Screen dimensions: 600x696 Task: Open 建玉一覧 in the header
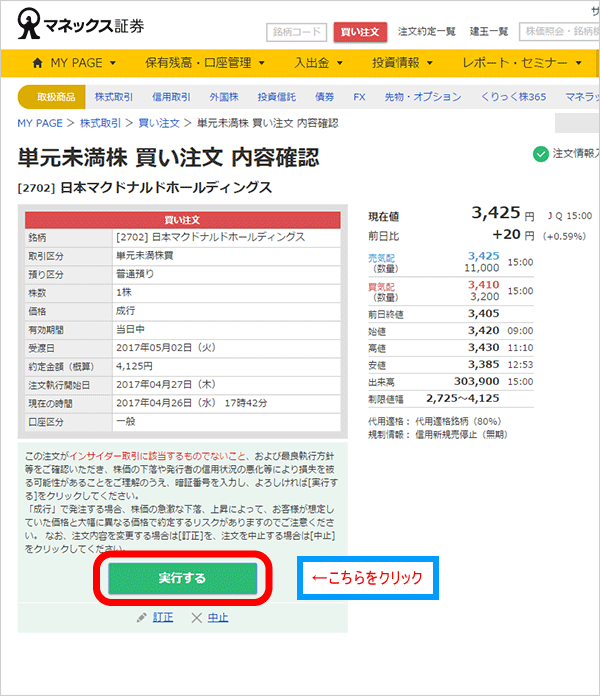point(489,32)
